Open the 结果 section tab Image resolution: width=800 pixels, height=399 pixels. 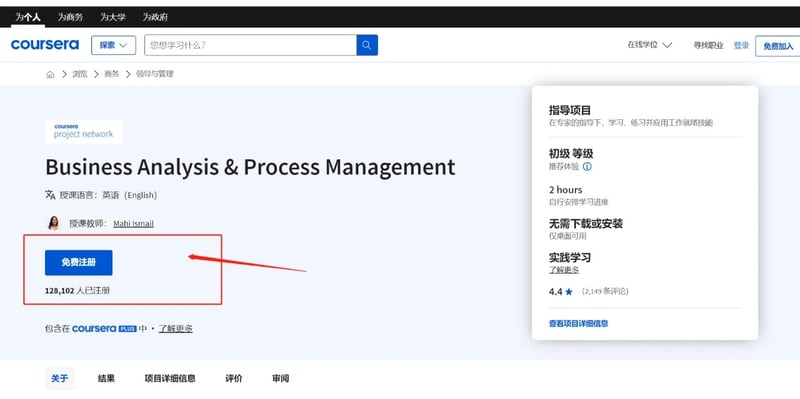coord(106,378)
